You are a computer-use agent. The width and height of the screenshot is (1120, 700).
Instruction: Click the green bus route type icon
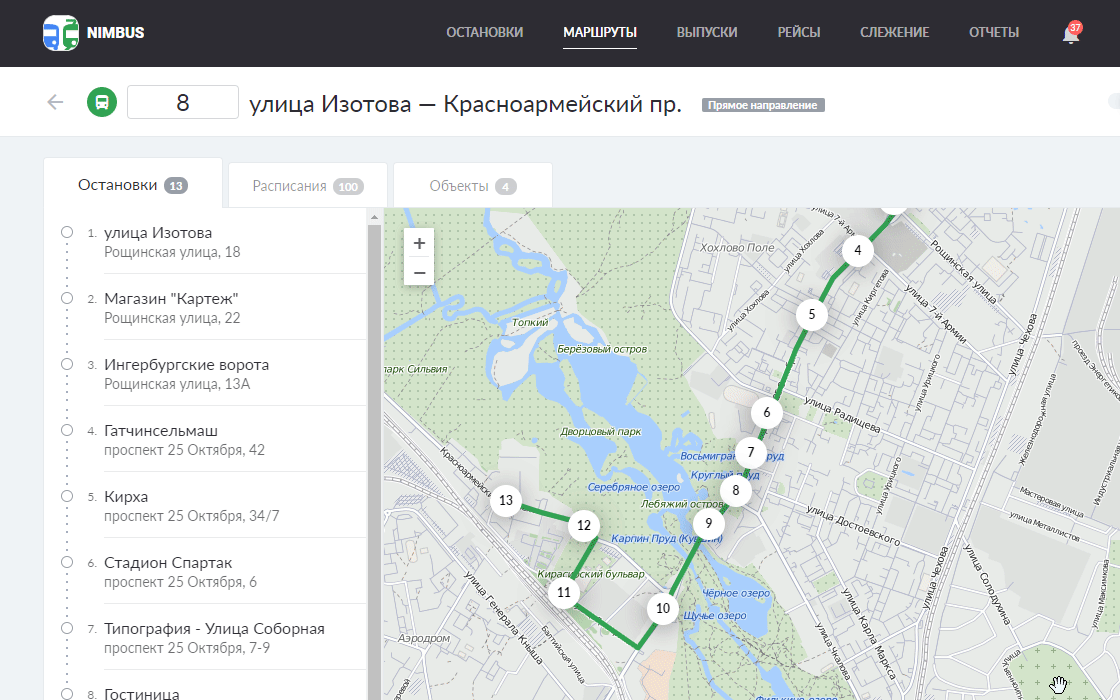102,102
